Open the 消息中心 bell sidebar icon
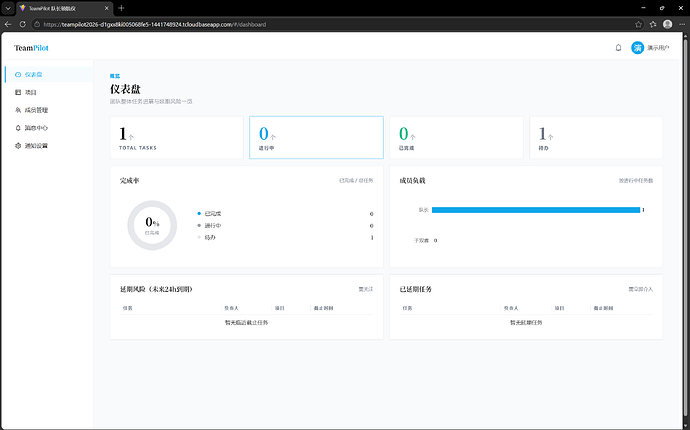 (x=18, y=128)
